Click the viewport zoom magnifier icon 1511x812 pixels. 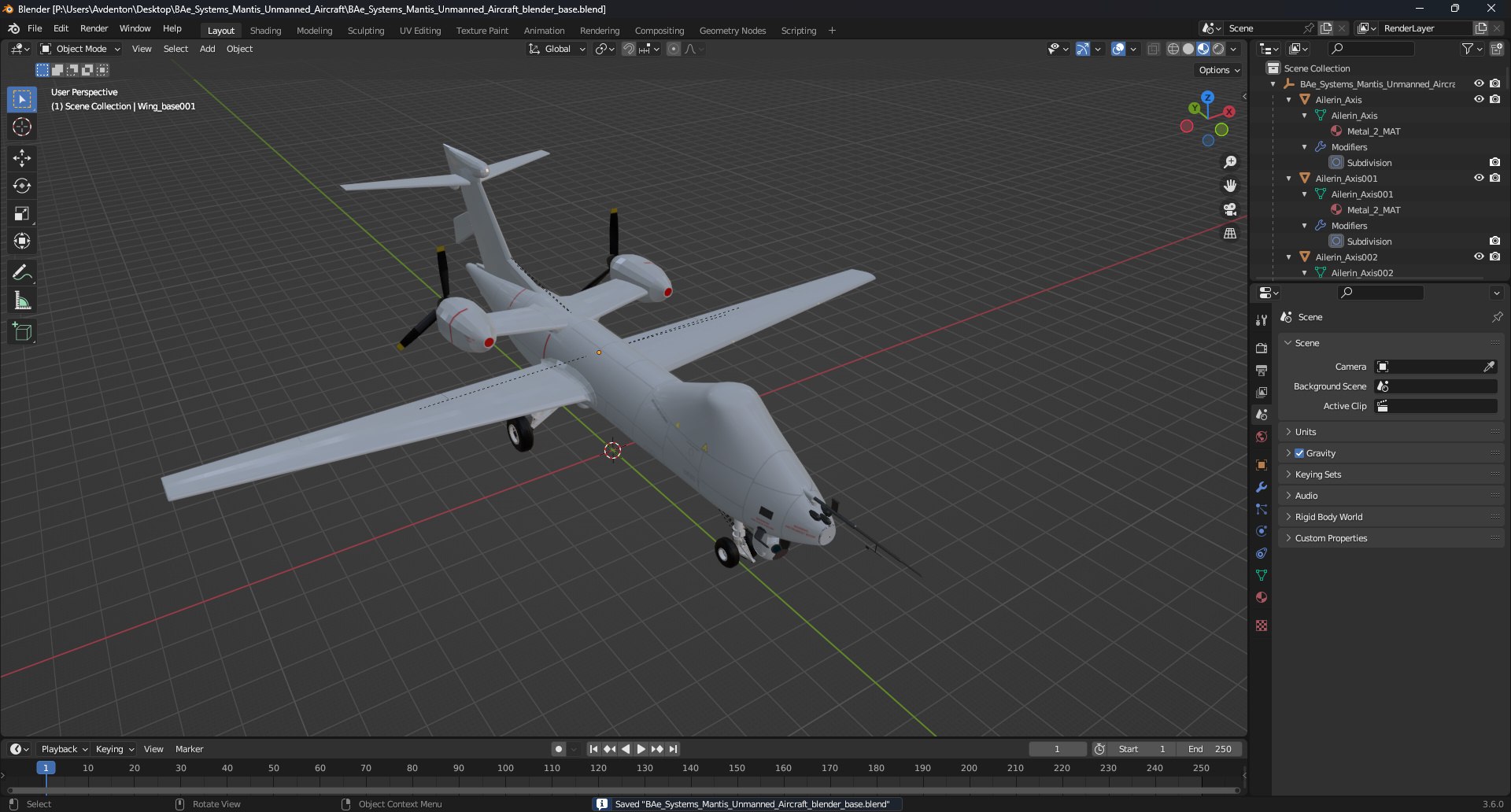(1230, 162)
